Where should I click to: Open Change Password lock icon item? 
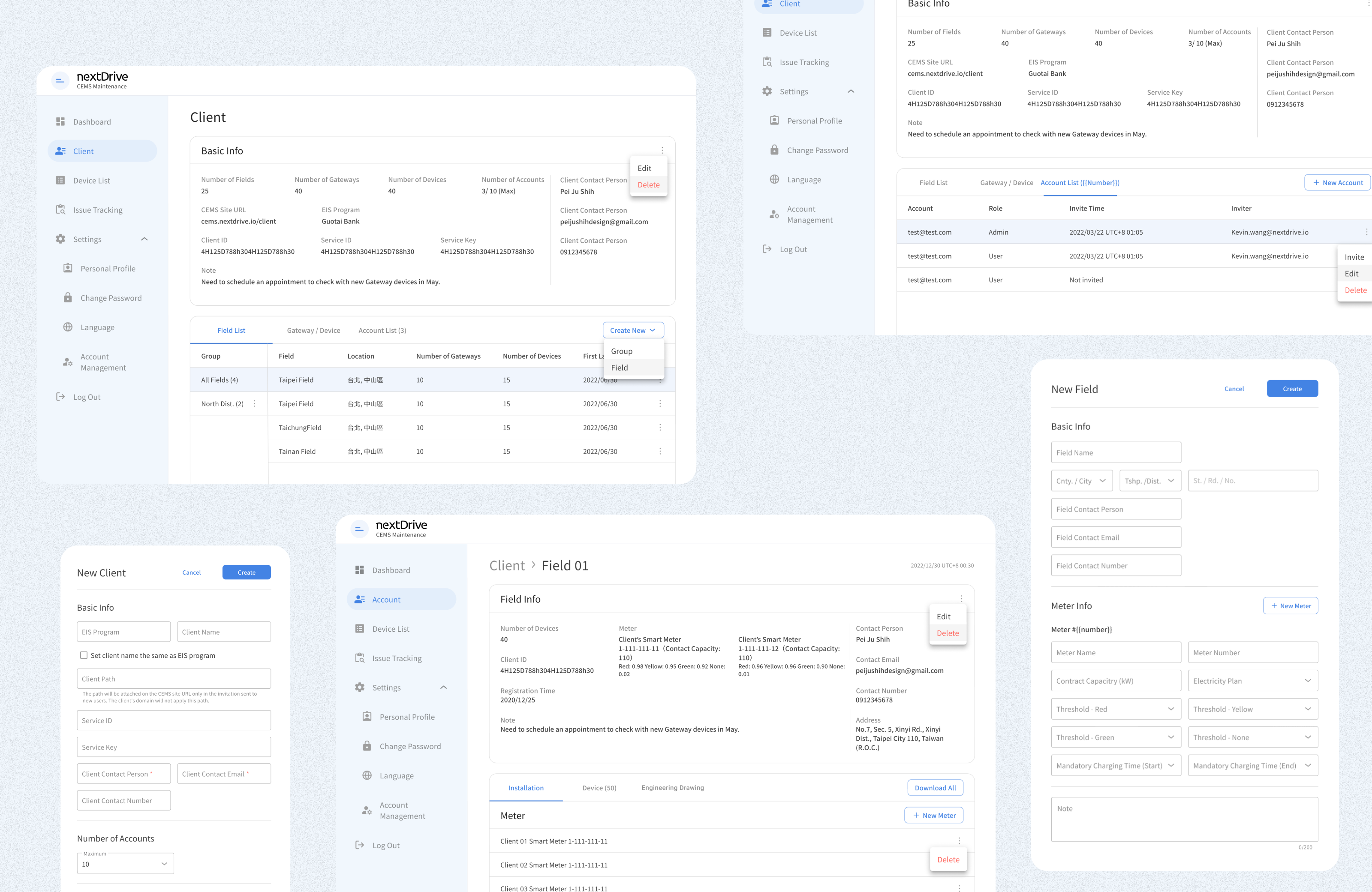pos(68,298)
